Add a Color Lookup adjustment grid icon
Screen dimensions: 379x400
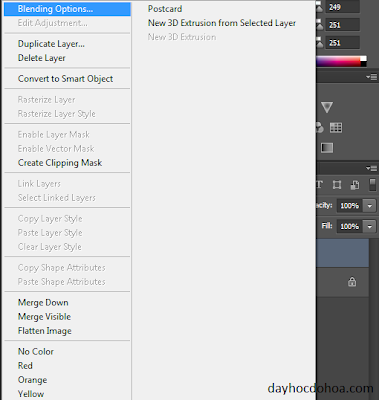[x=336, y=128]
